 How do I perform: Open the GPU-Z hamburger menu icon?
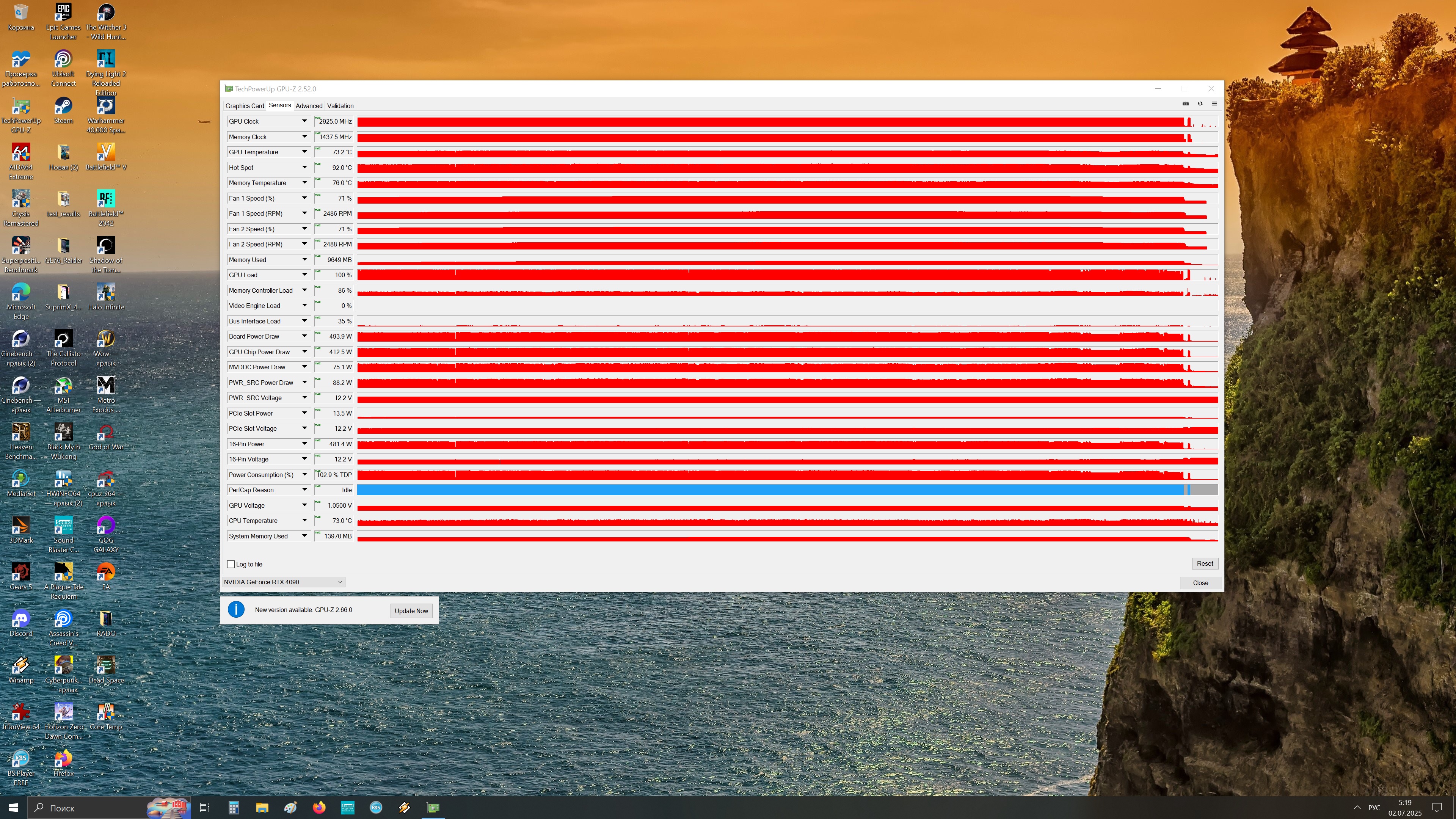1214,104
